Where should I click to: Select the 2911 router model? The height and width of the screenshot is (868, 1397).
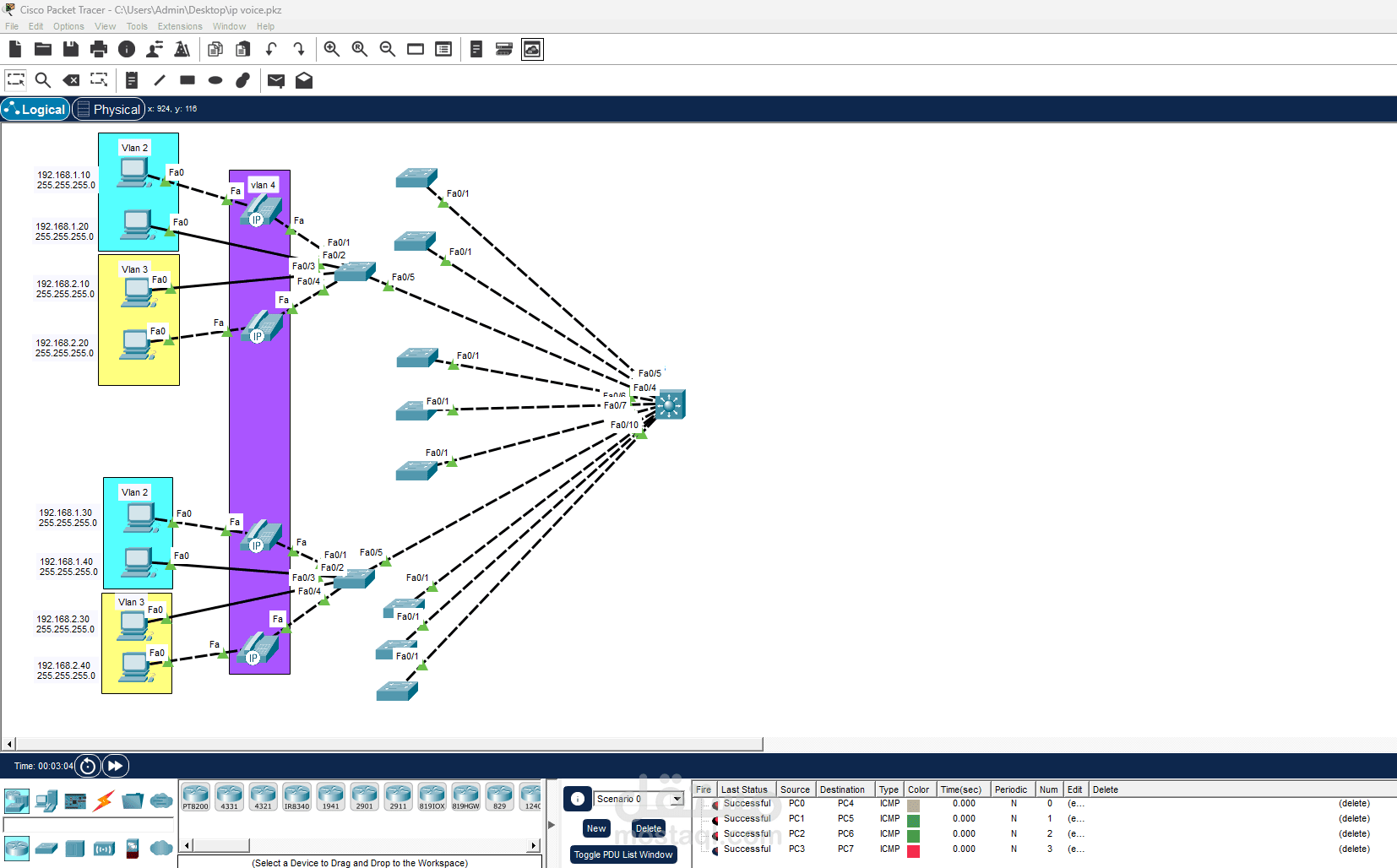click(398, 796)
